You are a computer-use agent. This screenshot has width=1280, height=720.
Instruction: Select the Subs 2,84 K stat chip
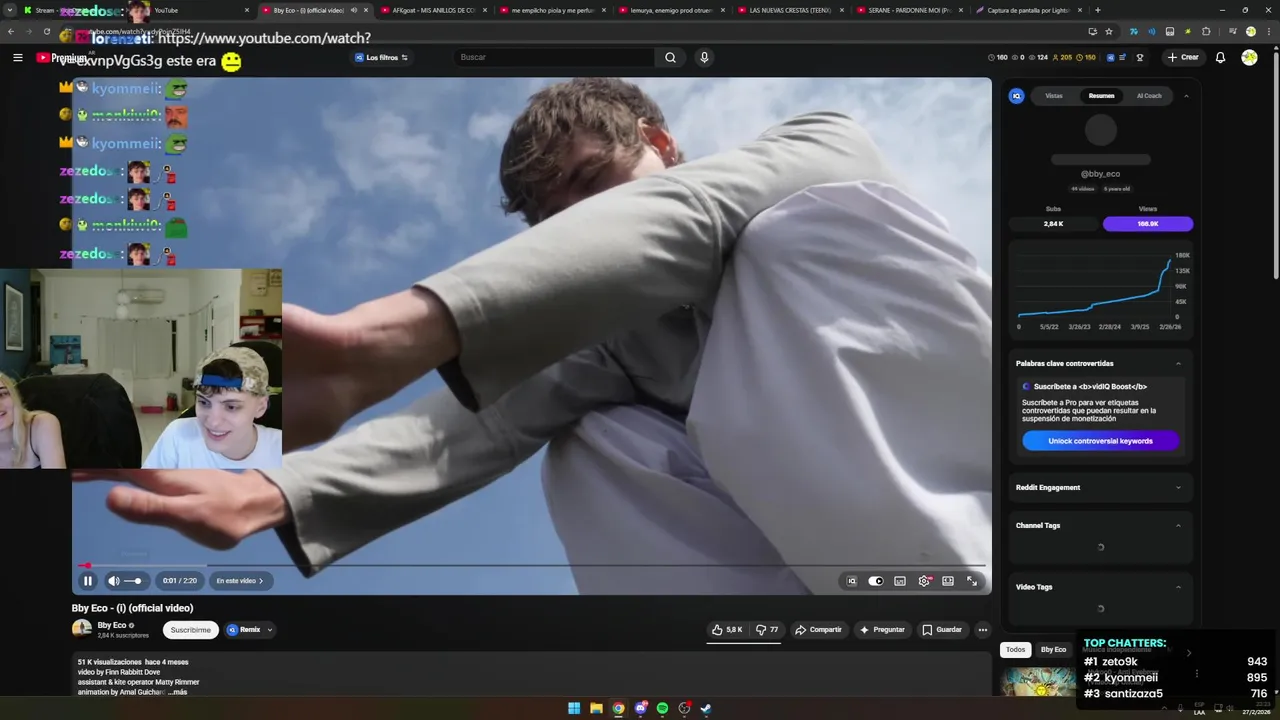1053,224
